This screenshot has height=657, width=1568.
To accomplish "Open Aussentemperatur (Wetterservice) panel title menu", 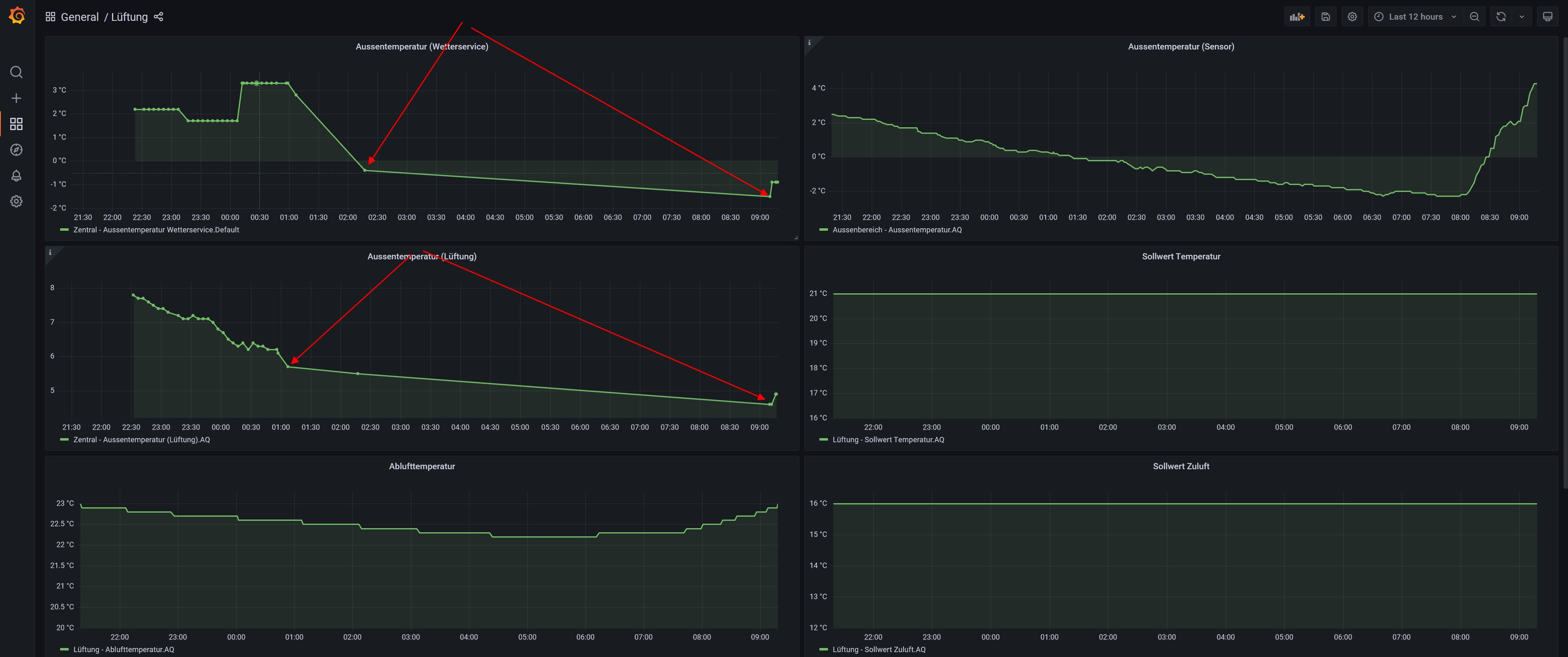I will click(x=422, y=47).
